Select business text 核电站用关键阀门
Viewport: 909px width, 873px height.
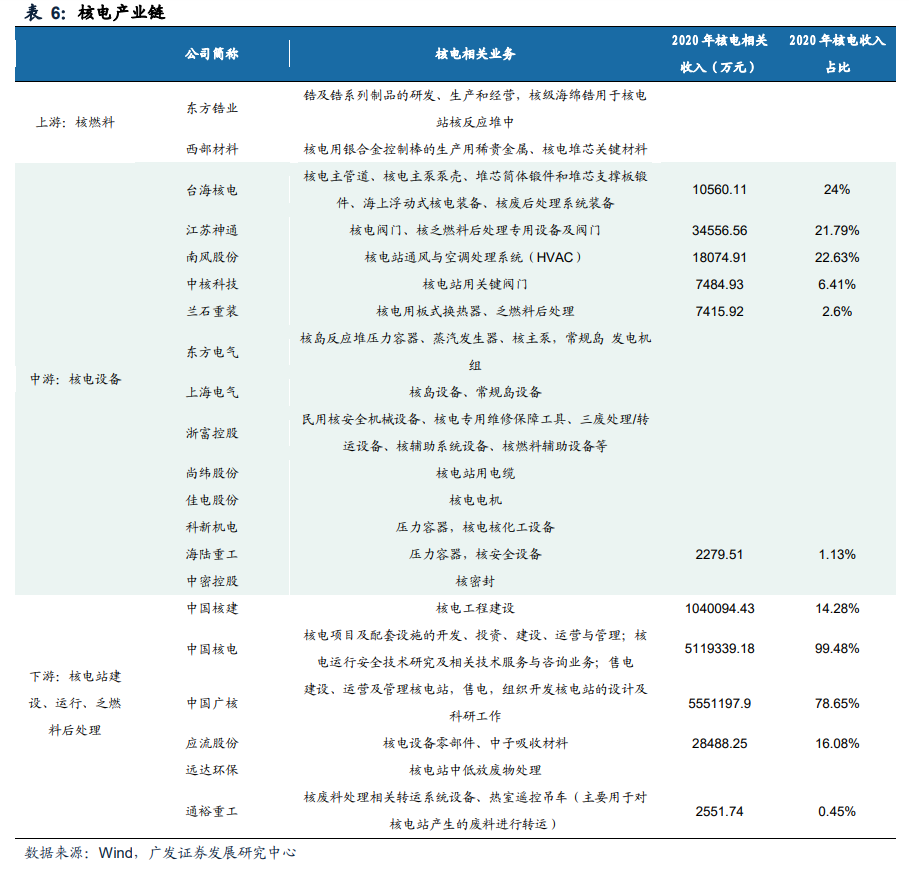click(475, 284)
